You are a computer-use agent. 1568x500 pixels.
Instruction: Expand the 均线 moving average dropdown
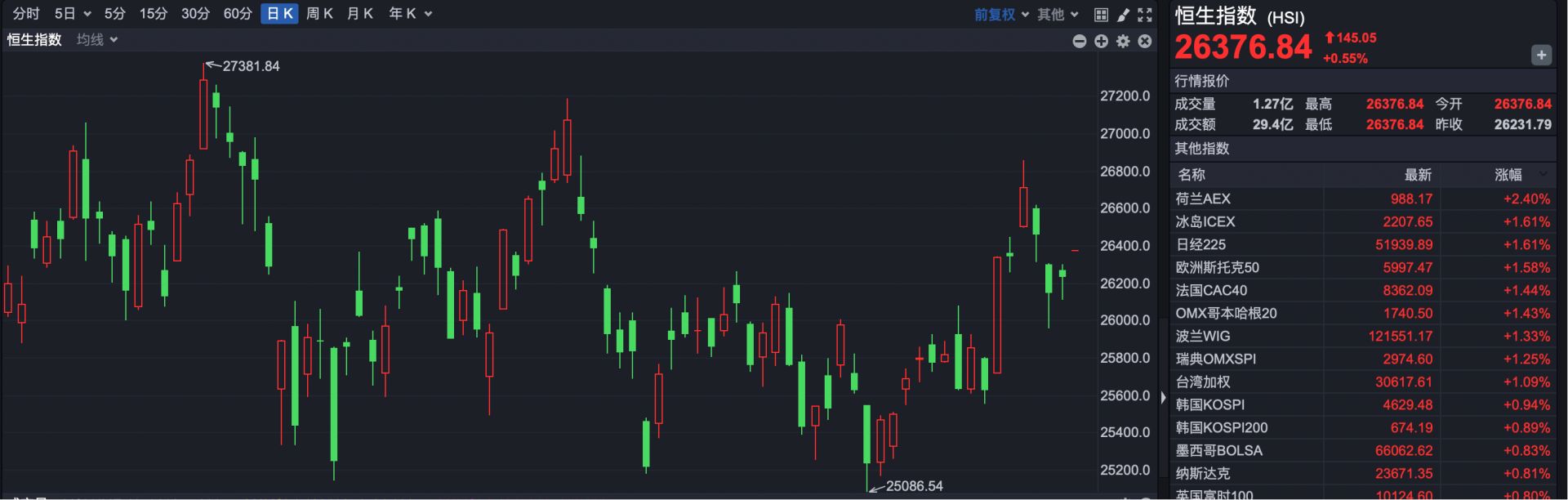pyautogui.click(x=97, y=40)
